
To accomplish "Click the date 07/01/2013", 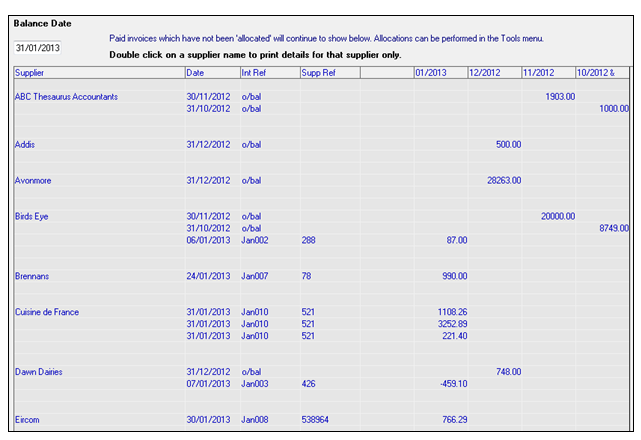I will click(208, 384).
